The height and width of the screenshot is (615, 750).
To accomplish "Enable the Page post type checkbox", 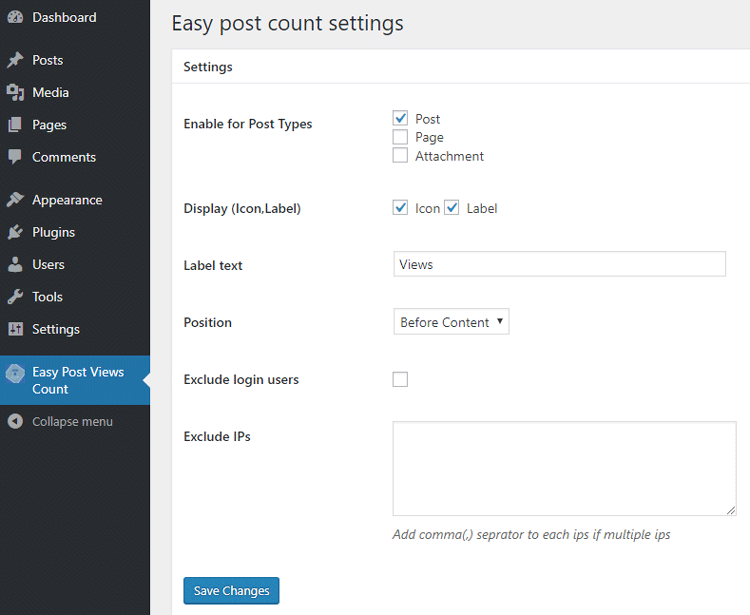I will (400, 137).
